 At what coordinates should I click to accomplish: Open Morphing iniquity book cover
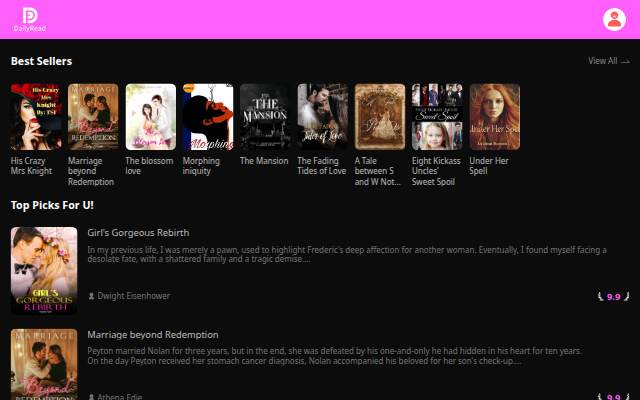(x=208, y=117)
